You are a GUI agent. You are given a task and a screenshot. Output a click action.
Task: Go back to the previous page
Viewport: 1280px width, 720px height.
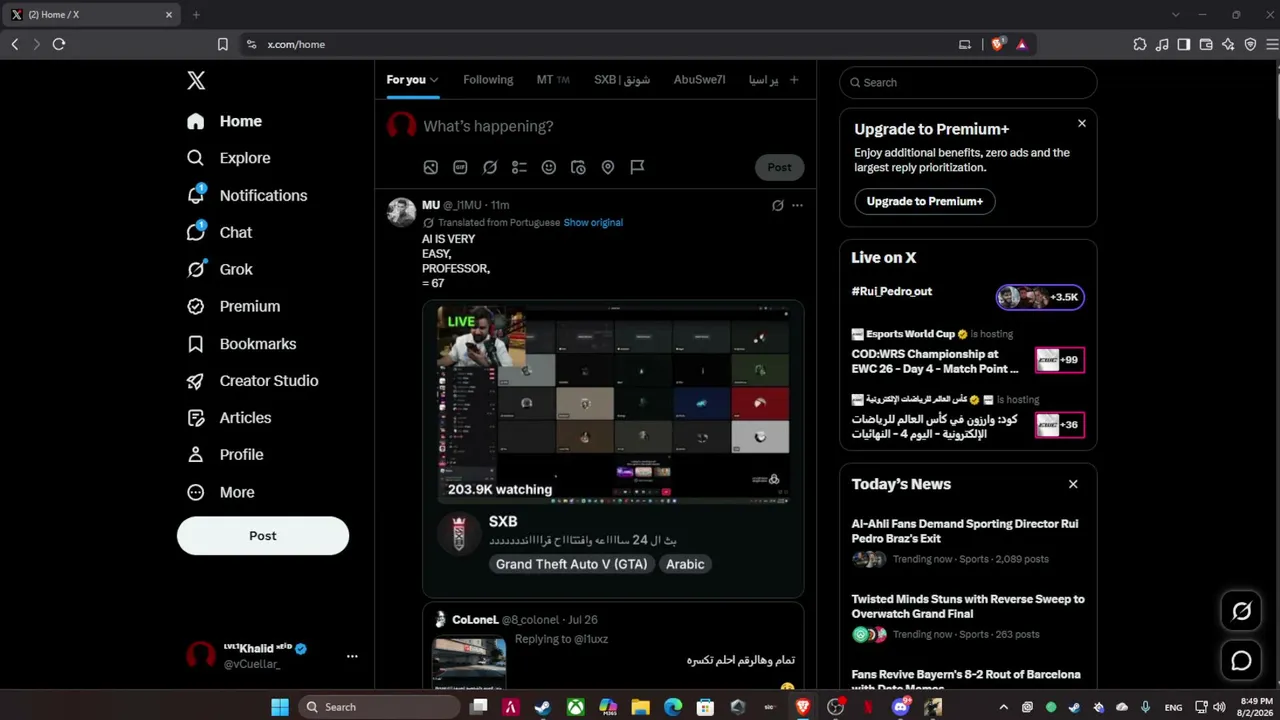tap(15, 44)
